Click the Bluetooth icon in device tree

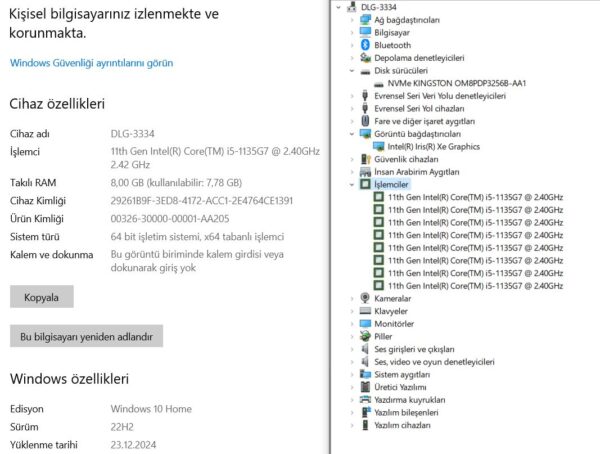365,45
